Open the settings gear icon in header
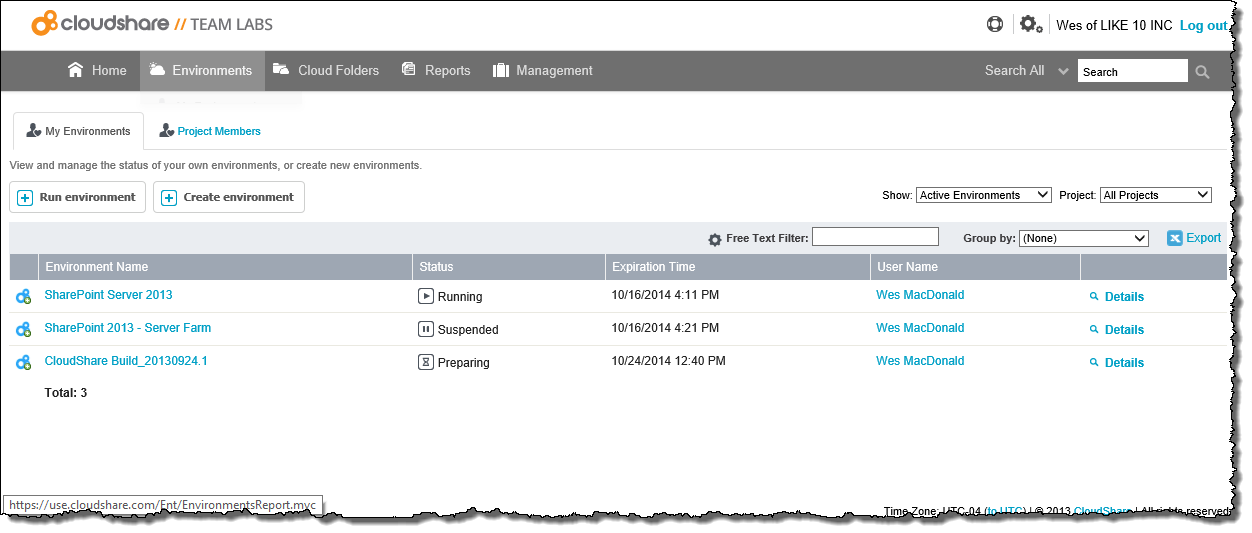 (1030, 24)
